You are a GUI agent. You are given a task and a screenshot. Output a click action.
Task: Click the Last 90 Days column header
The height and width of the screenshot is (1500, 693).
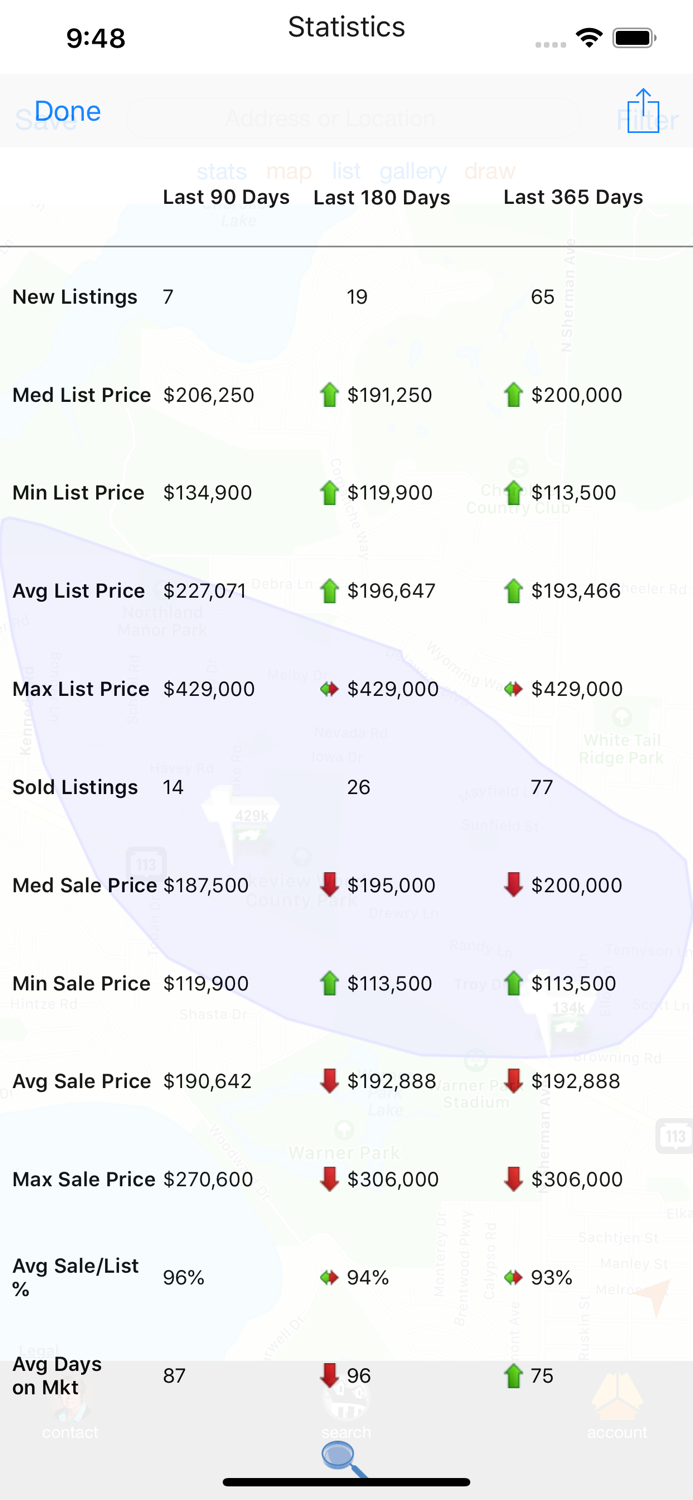click(226, 197)
